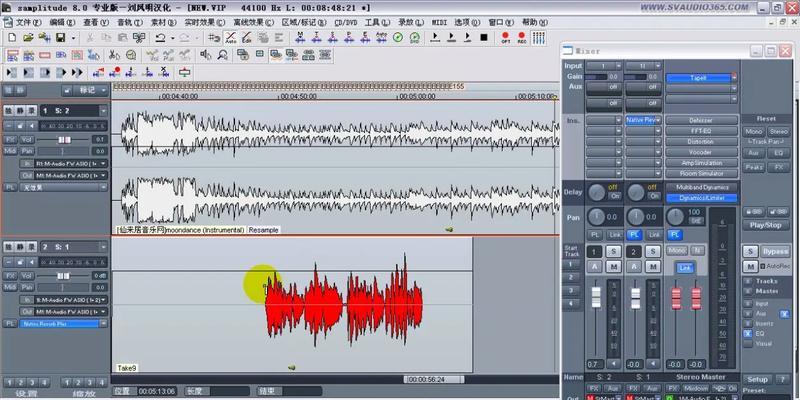The image size is (800, 400).
Task: Open the 实时效果 menu
Action: [x=204, y=23]
